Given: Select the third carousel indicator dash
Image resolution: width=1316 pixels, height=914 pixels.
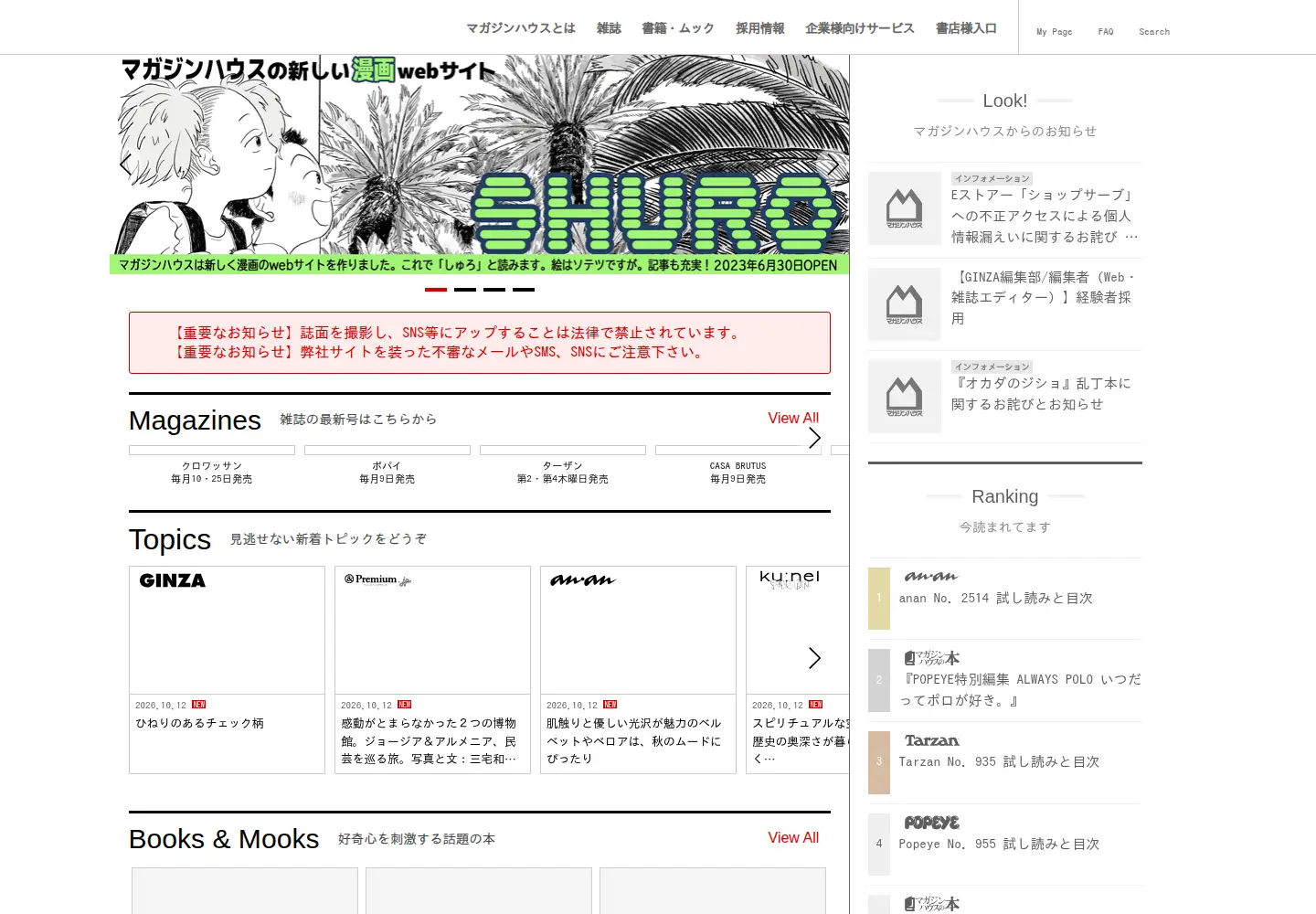Looking at the screenshot, I should pyautogui.click(x=494, y=289).
